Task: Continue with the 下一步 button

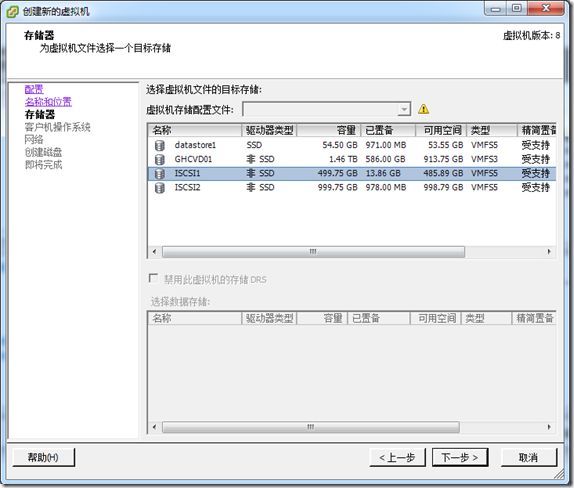Action: coord(460,457)
